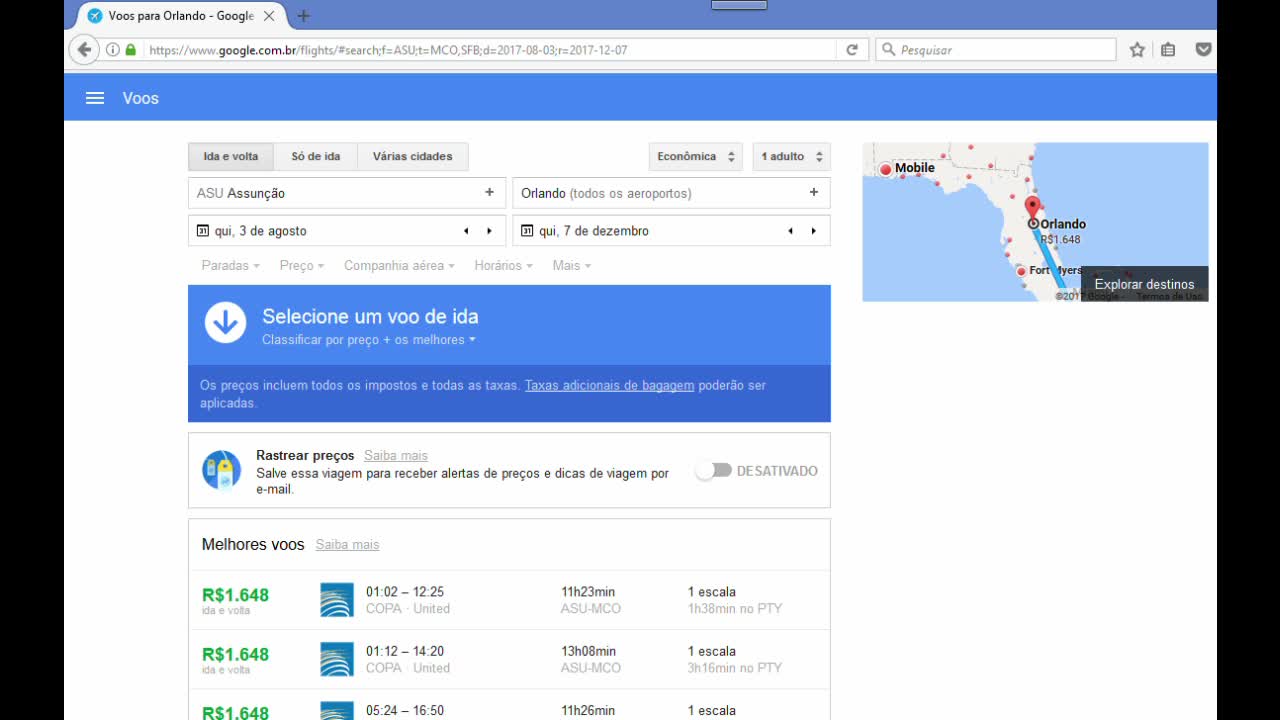Open a new tab with the plus button
The image size is (1280, 720).
(x=304, y=16)
